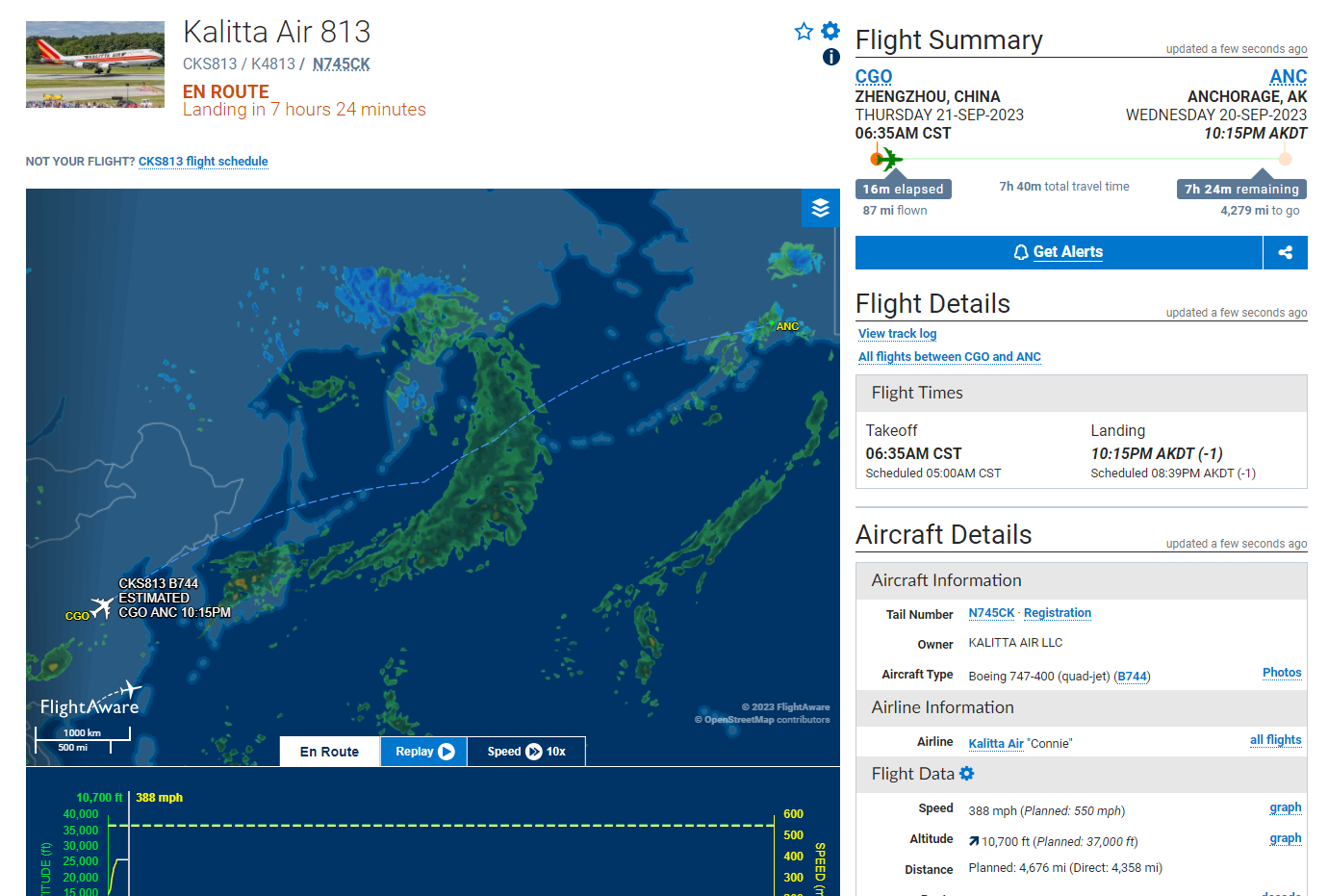Open the Speed graph link
The height and width of the screenshot is (896, 1328).
(x=1285, y=807)
